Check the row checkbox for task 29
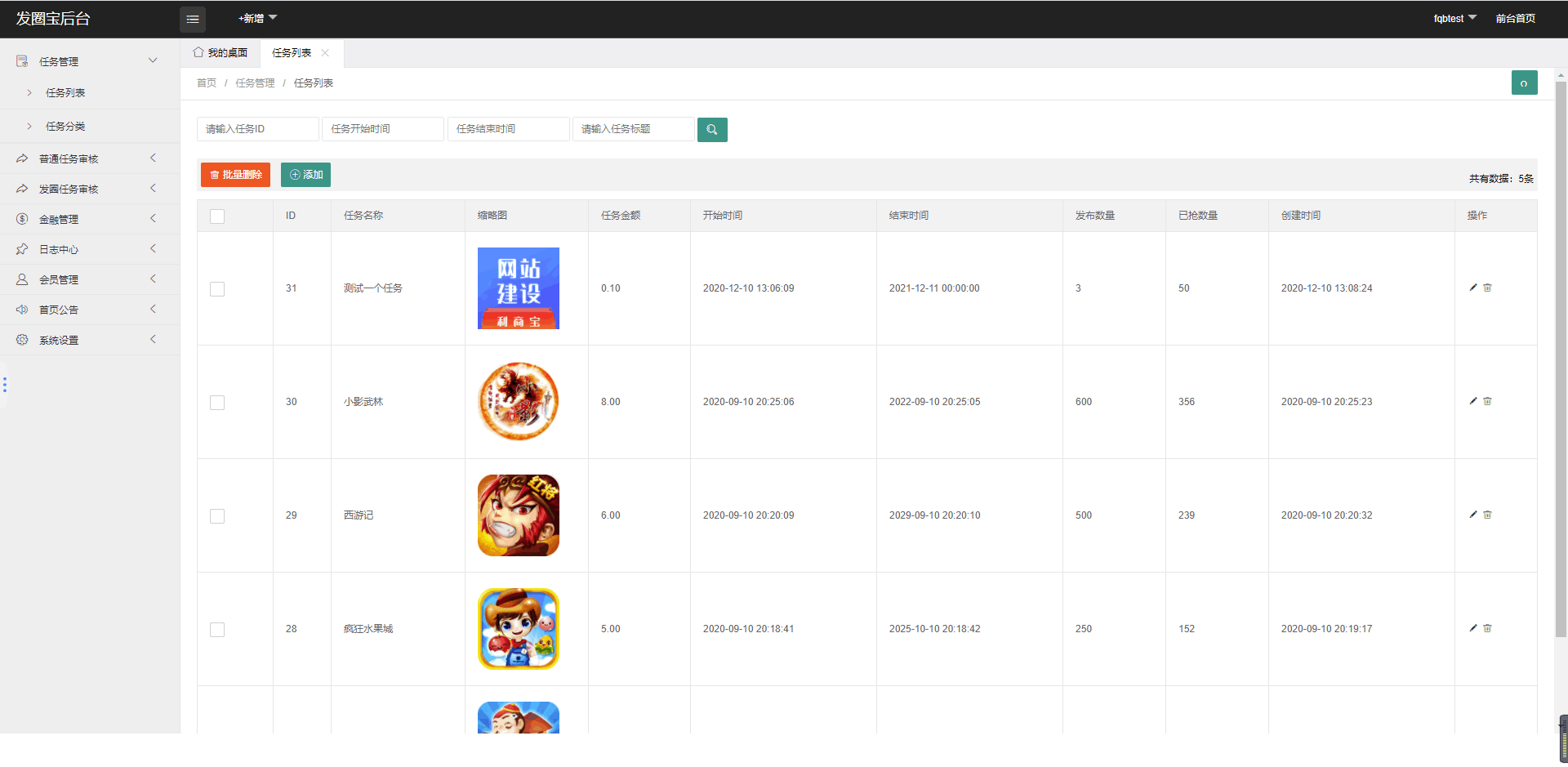The width and height of the screenshot is (1568, 767). click(217, 516)
